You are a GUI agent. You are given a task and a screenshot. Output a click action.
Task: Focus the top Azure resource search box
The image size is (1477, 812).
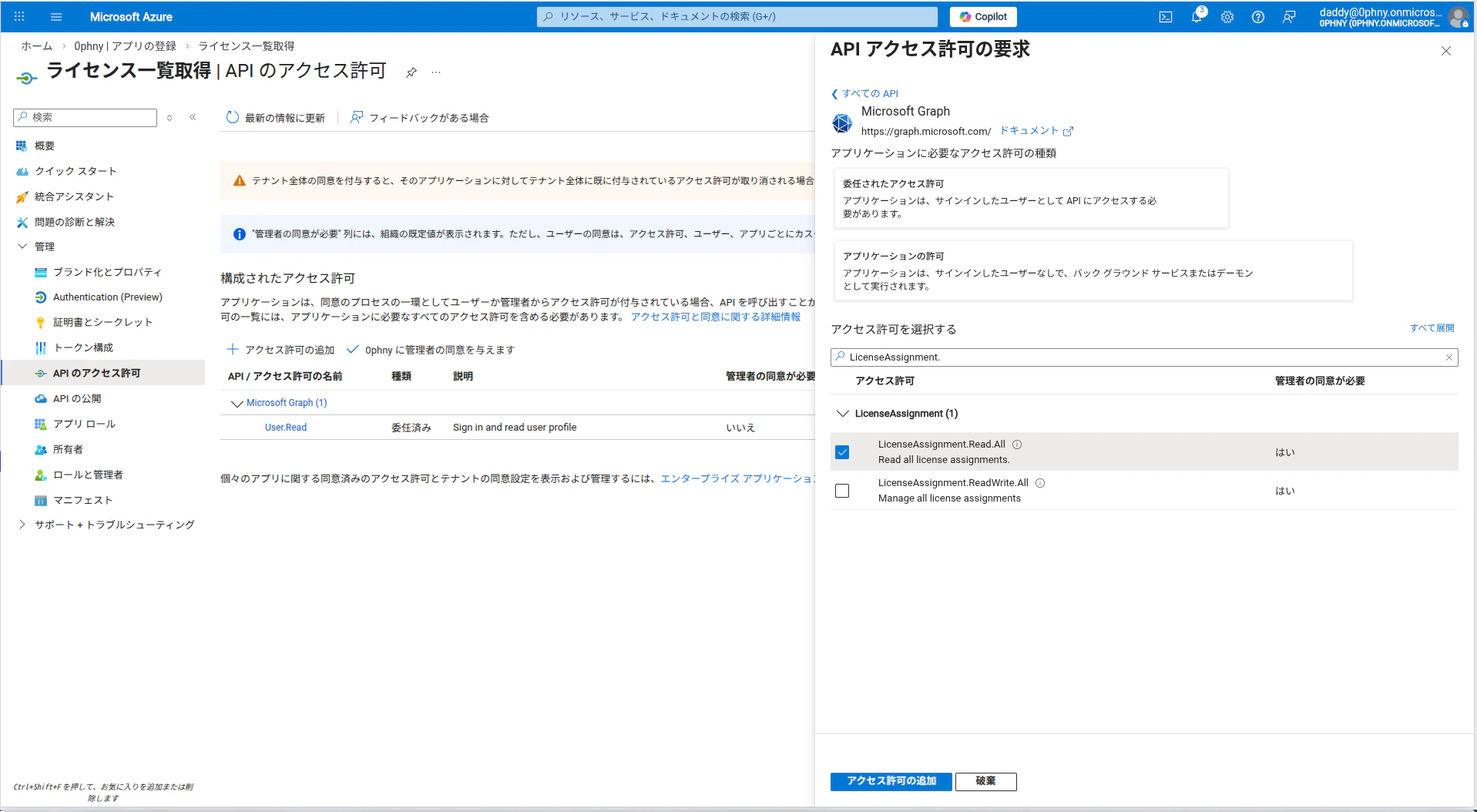click(737, 16)
